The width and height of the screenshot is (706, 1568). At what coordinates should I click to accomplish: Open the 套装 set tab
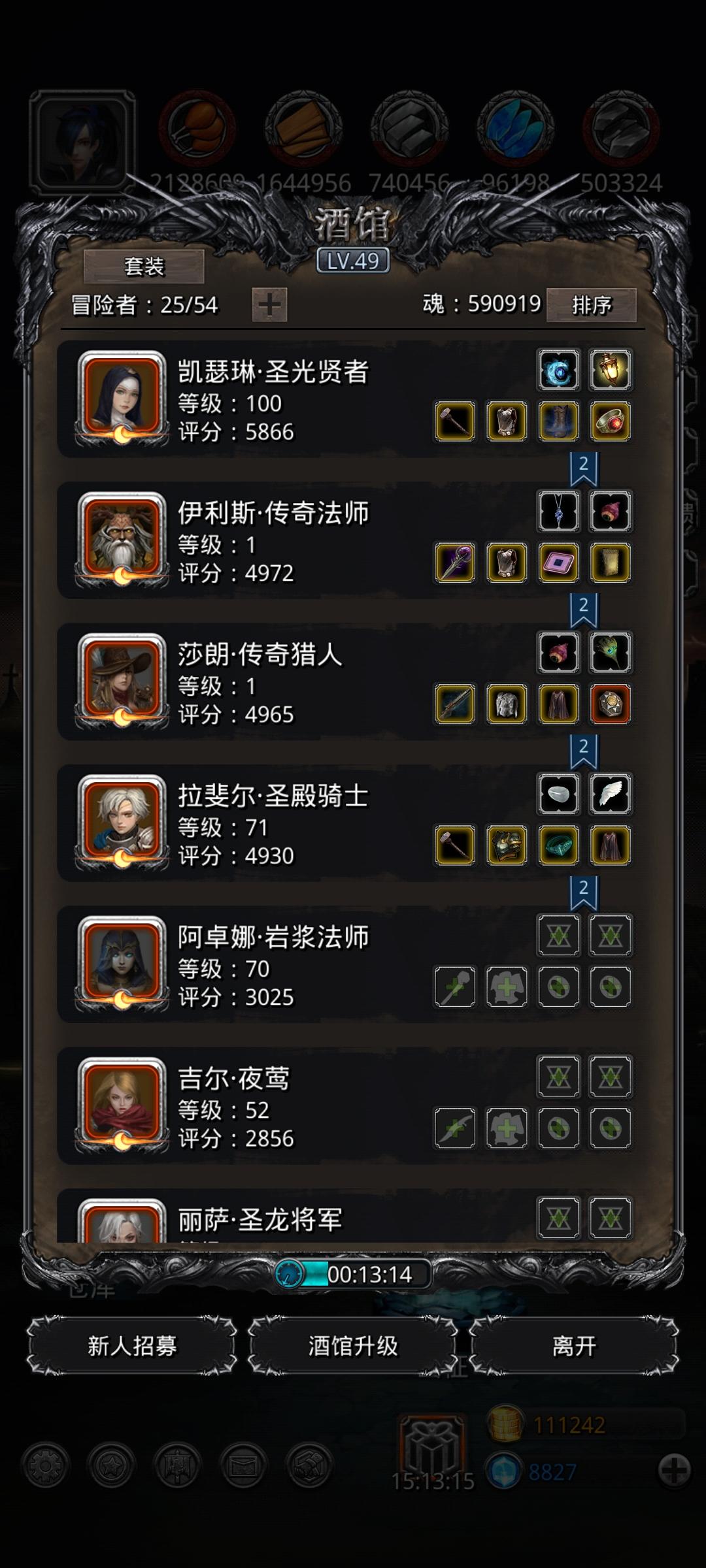[x=144, y=266]
